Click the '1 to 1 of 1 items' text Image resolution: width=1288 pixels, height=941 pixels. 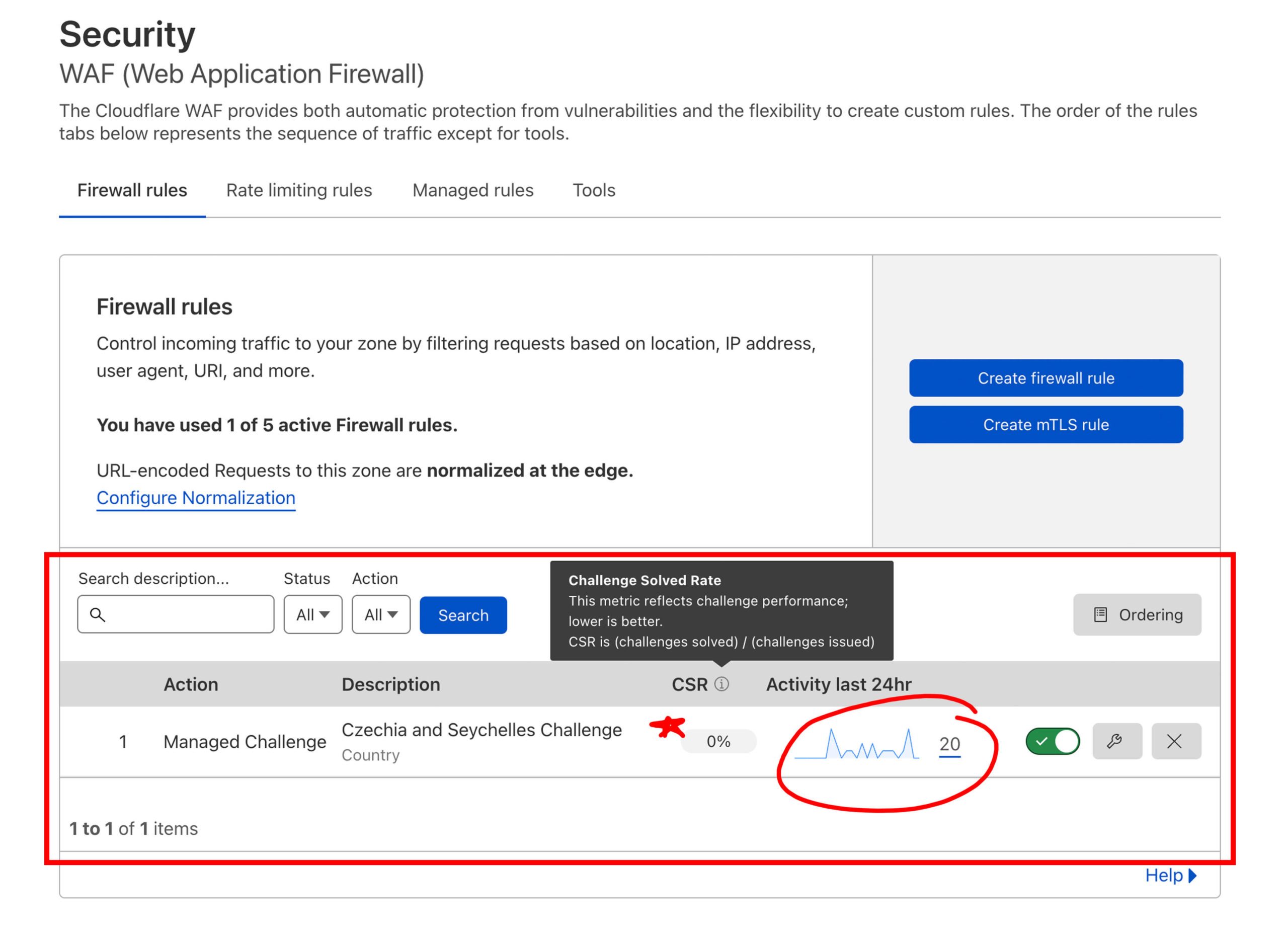tap(133, 828)
